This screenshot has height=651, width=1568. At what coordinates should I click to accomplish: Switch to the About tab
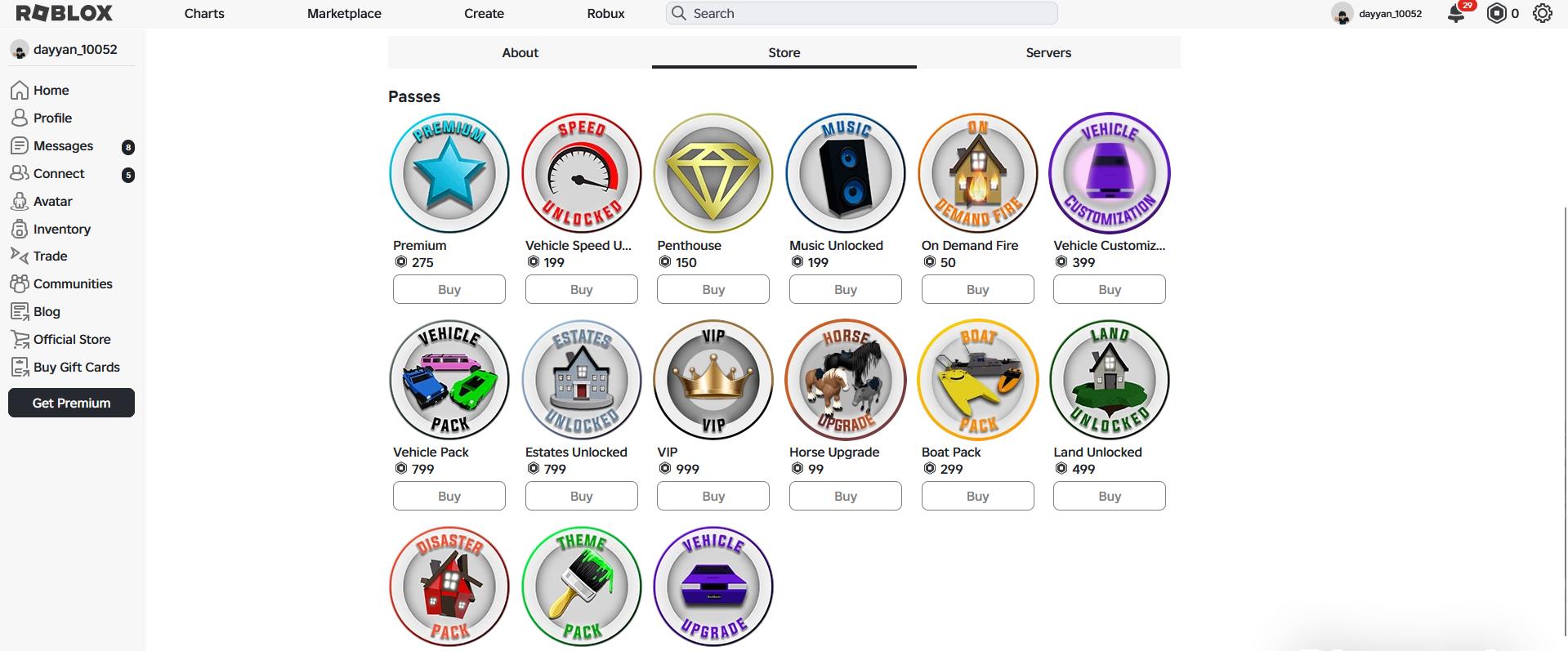coord(520,52)
